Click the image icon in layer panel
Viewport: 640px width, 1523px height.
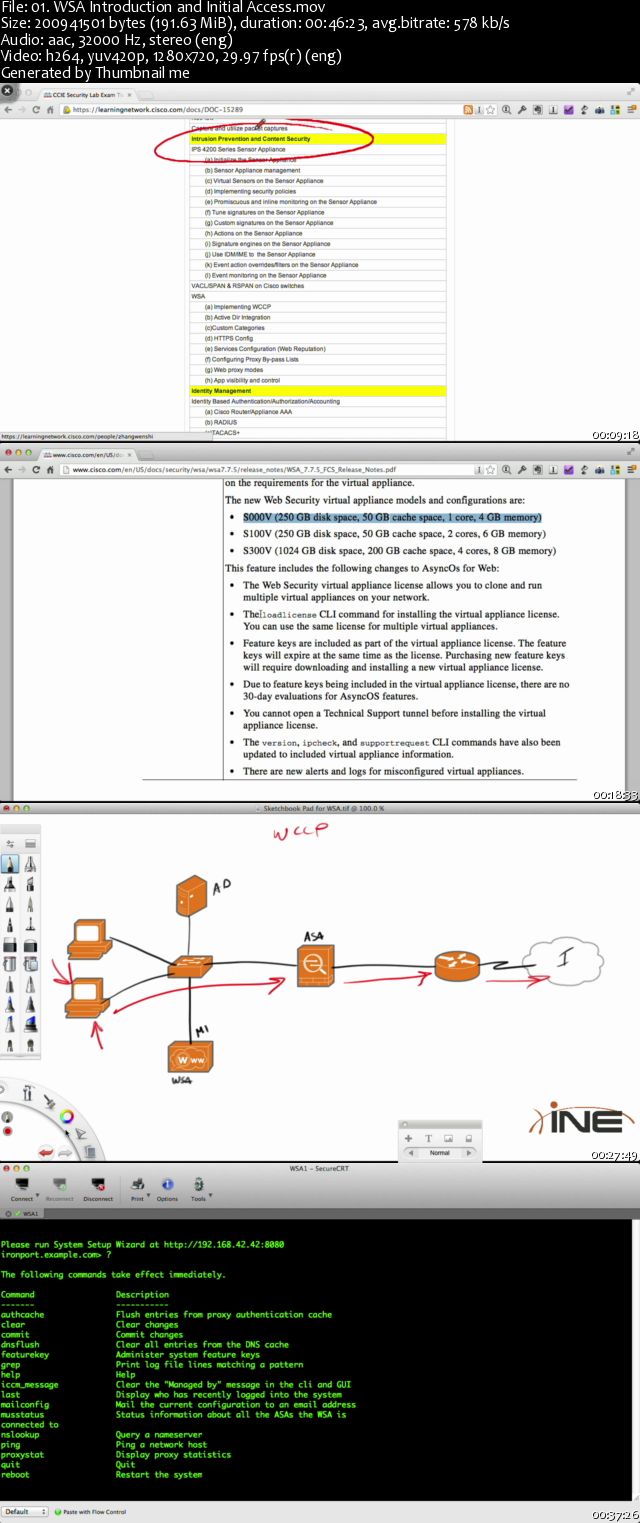449,1138
